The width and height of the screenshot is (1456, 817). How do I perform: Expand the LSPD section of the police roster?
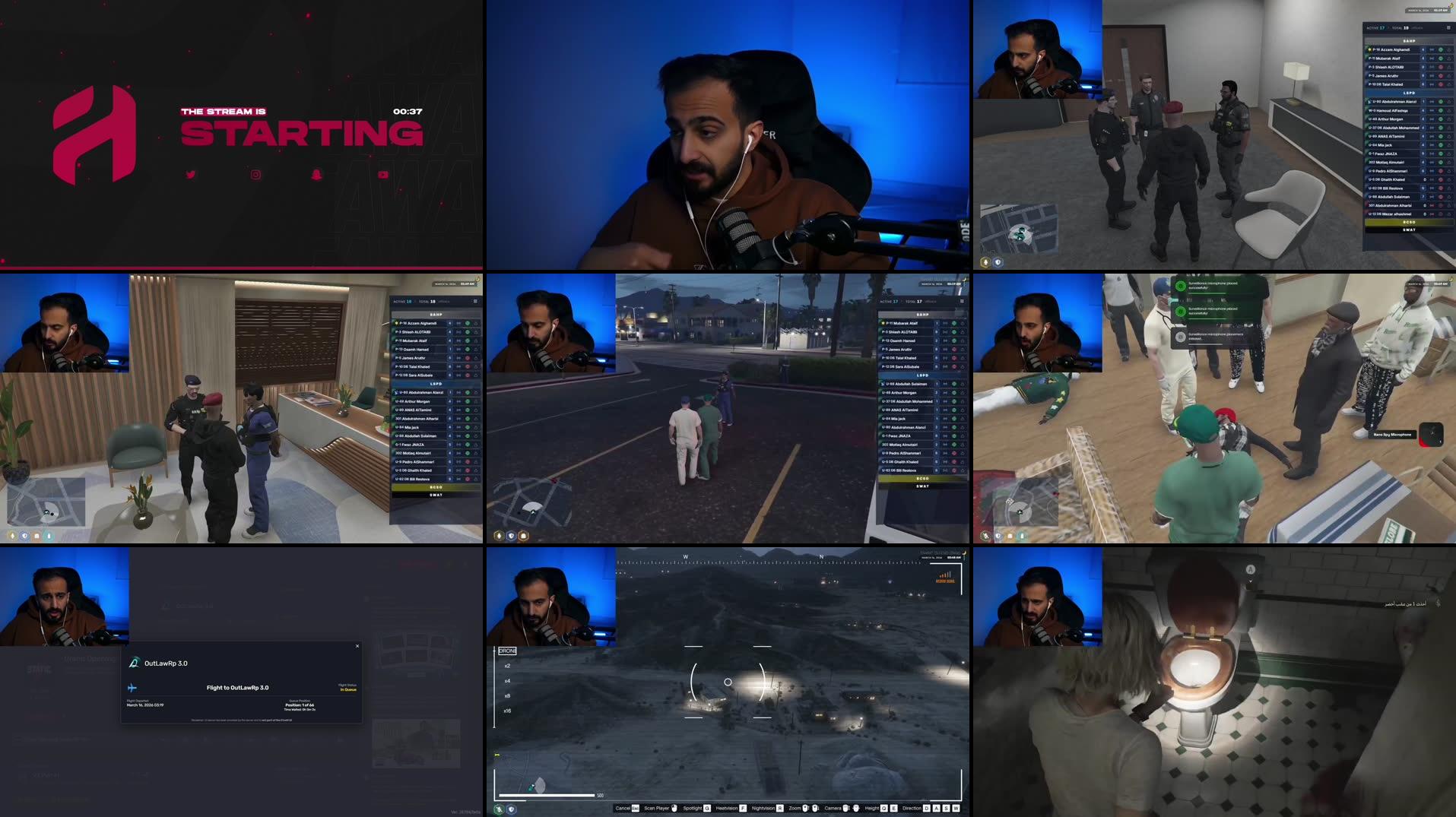(1411, 92)
